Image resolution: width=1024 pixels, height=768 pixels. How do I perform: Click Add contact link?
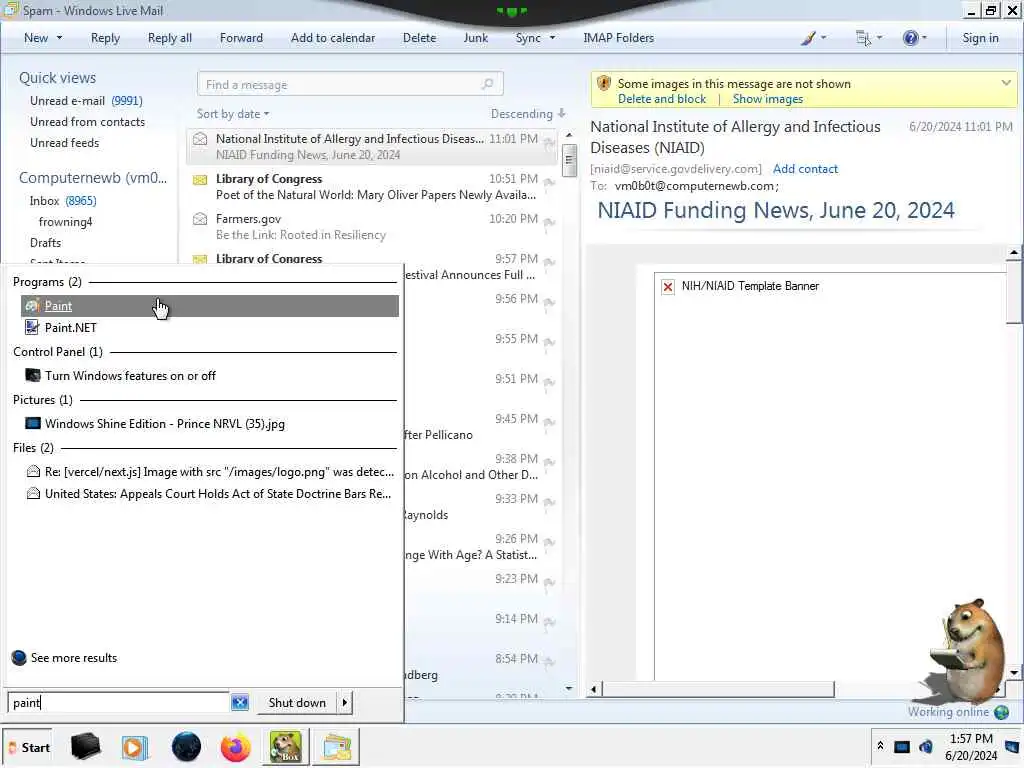click(x=805, y=168)
